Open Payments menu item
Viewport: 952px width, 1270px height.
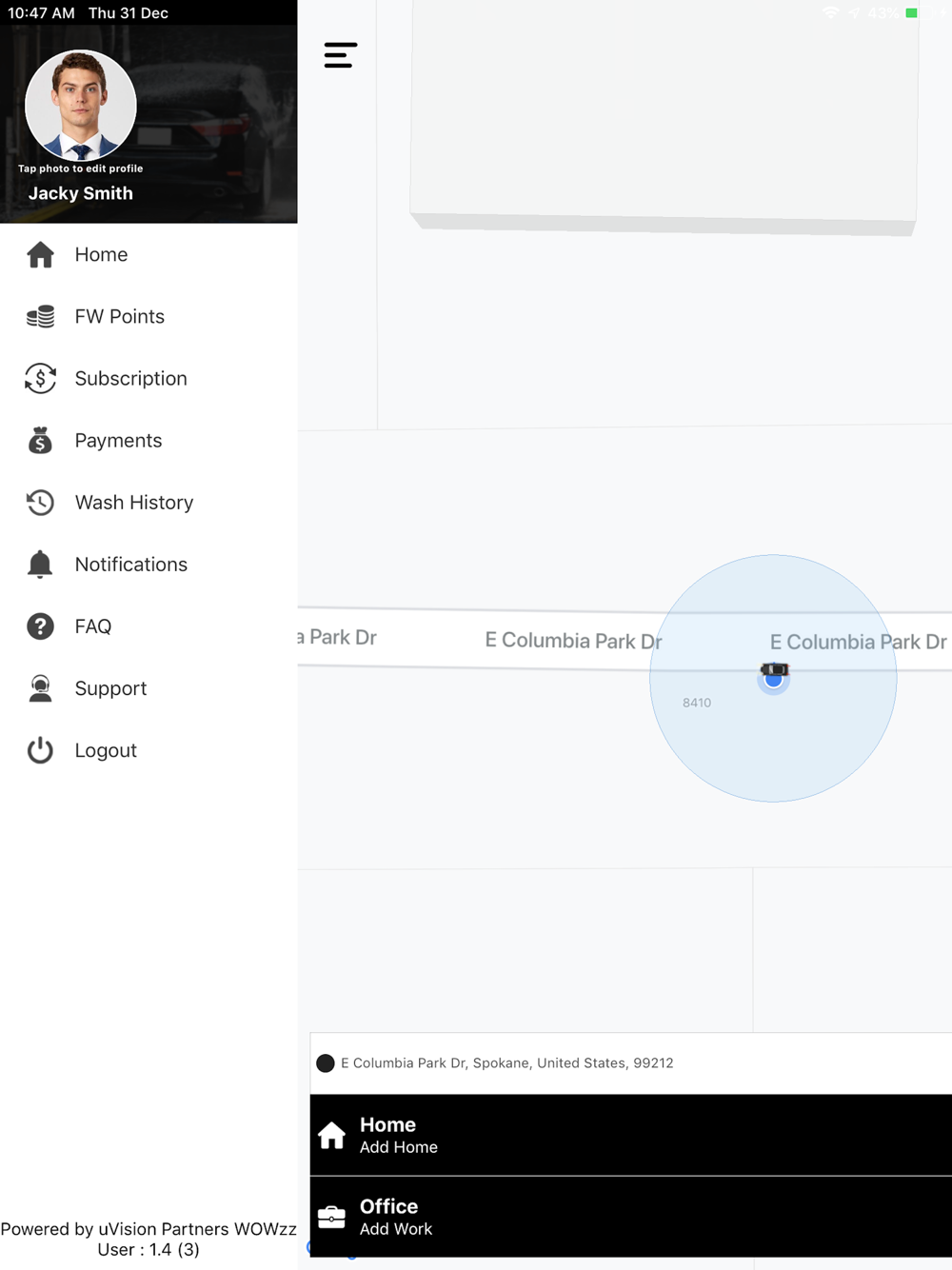[x=149, y=441]
